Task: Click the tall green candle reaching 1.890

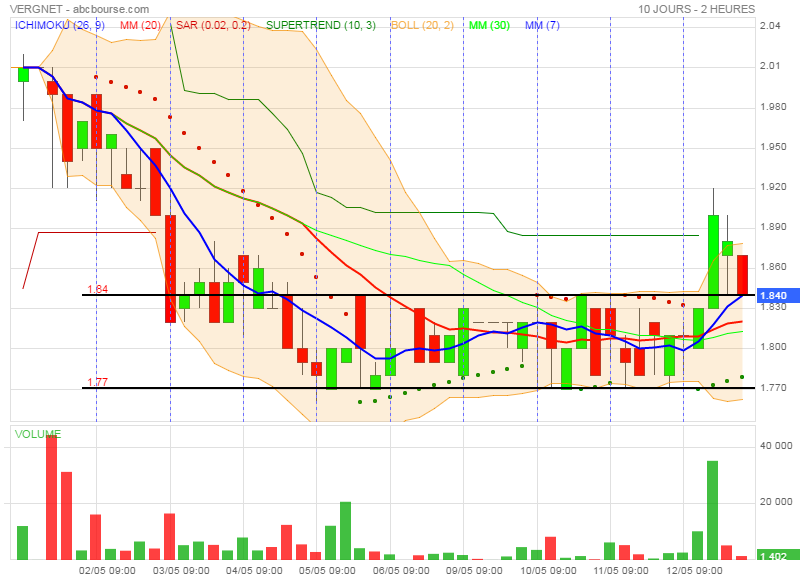Action: pyautogui.click(x=713, y=262)
